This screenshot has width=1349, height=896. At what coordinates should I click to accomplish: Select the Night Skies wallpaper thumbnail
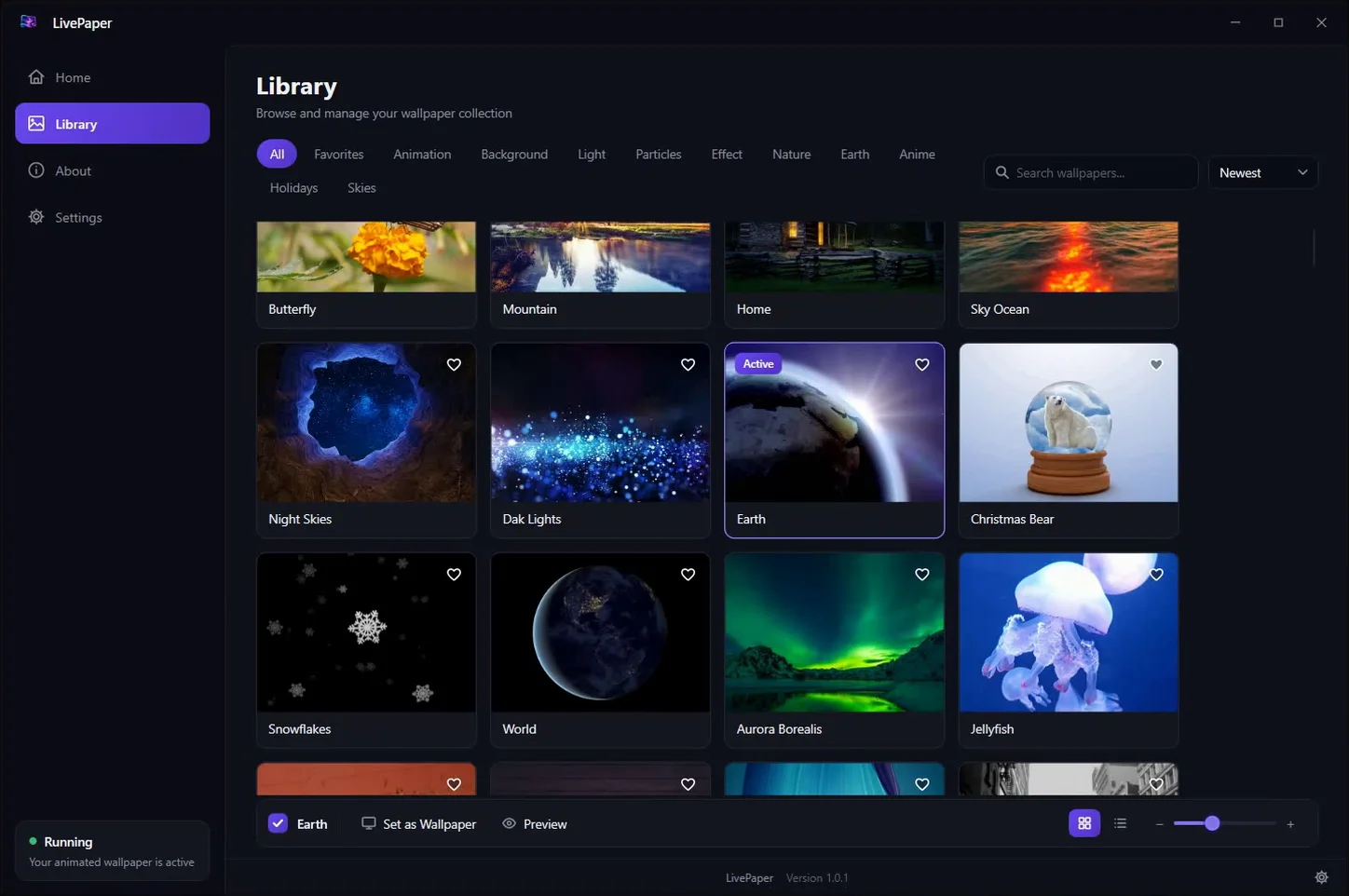pyautogui.click(x=366, y=423)
